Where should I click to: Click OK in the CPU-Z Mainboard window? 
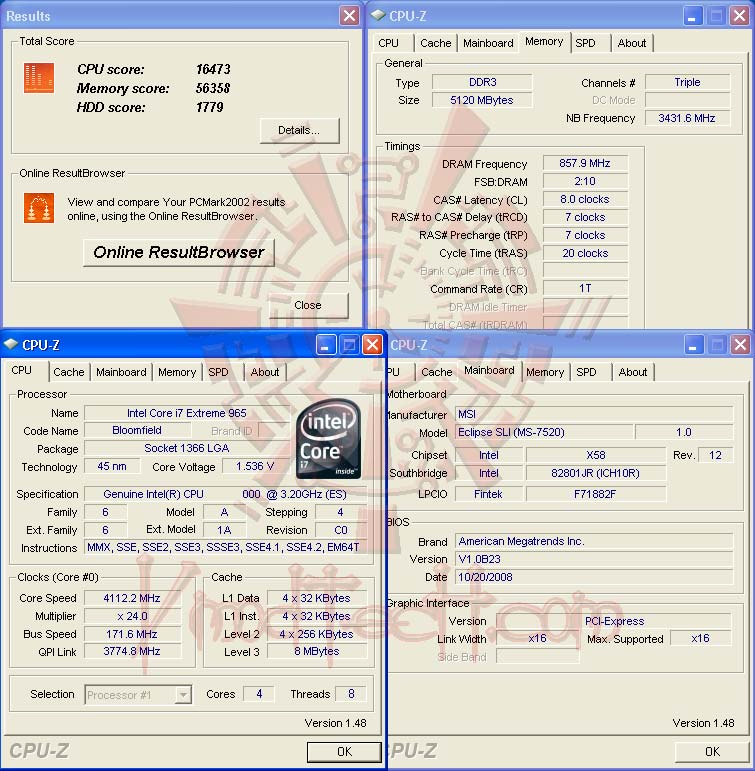pos(712,751)
